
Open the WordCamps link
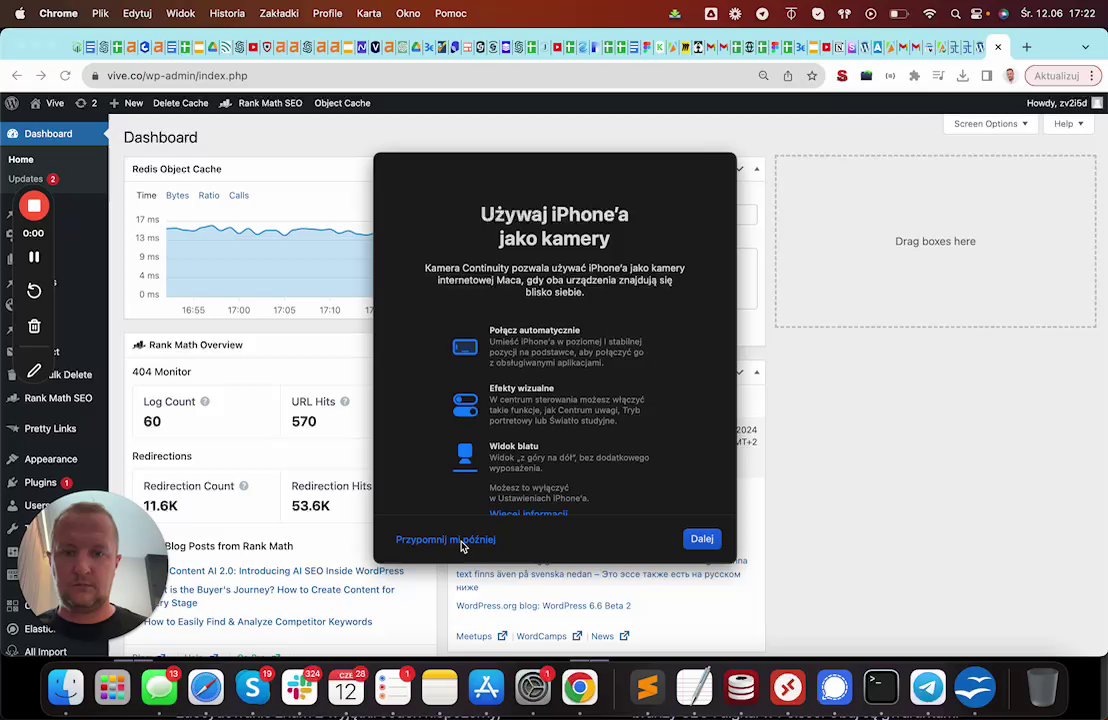549,636
